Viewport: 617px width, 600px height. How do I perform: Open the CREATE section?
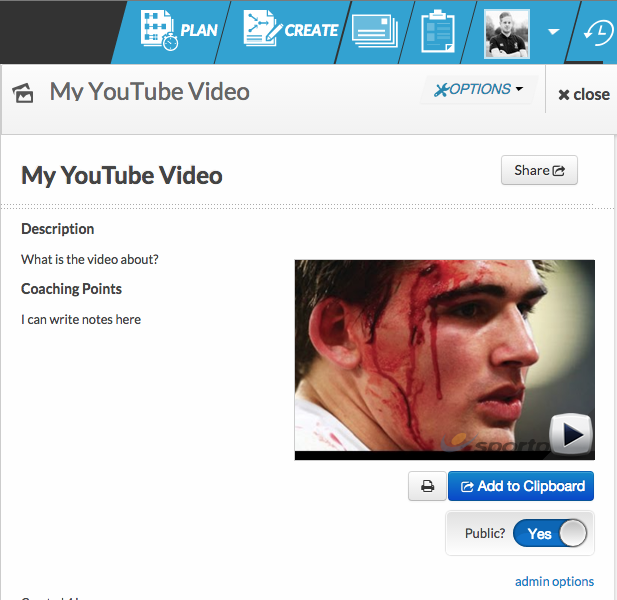tap(292, 31)
